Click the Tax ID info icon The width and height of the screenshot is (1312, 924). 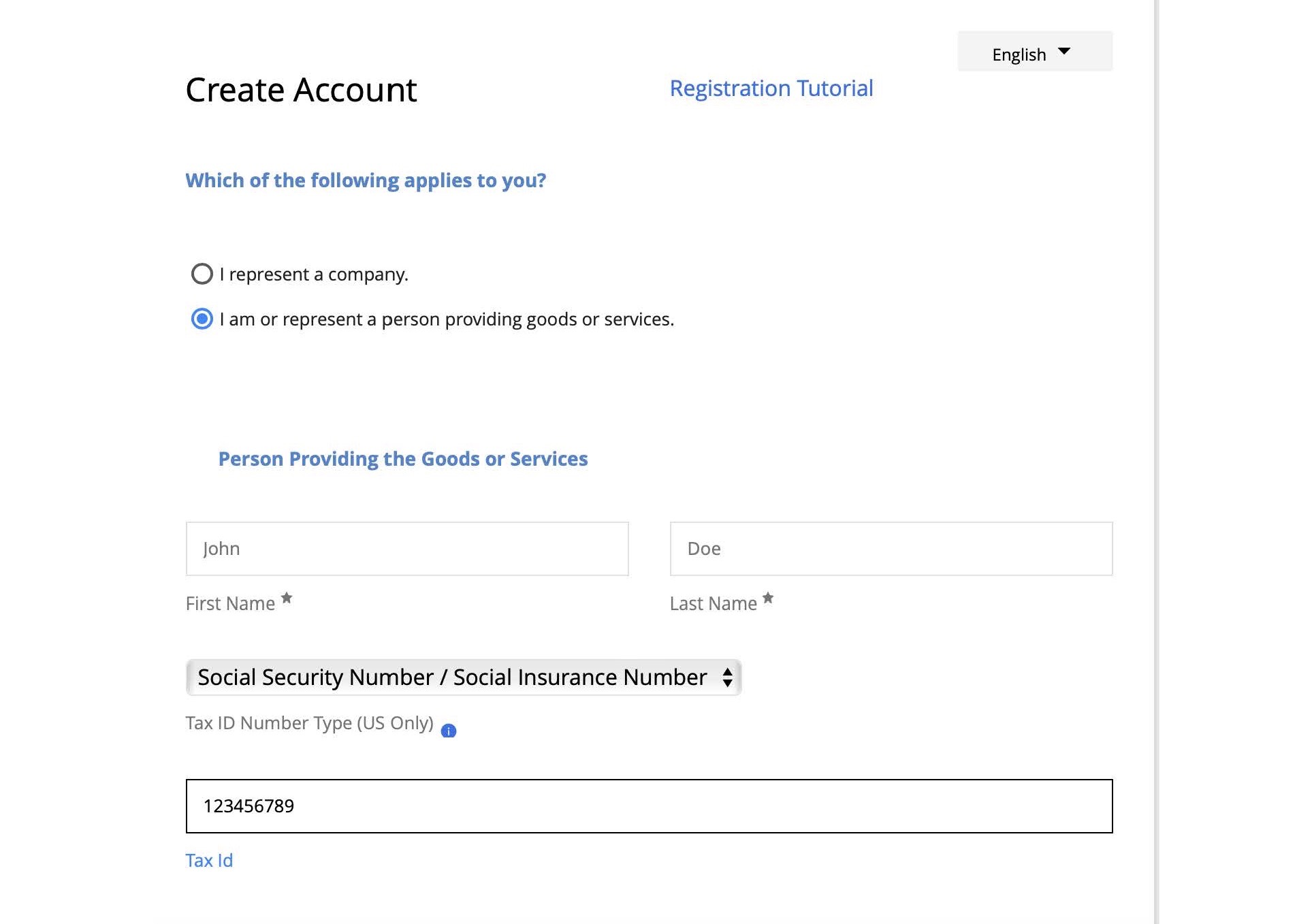pyautogui.click(x=449, y=731)
